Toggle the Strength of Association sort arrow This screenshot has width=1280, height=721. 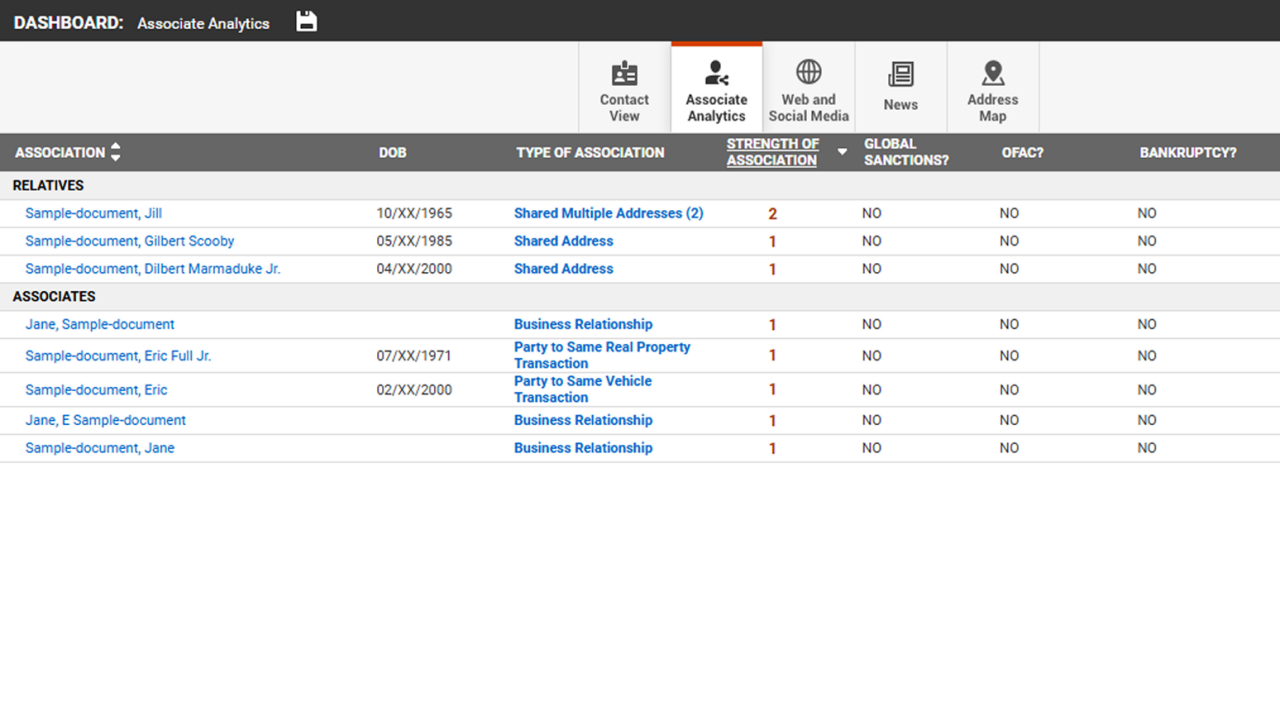842,152
